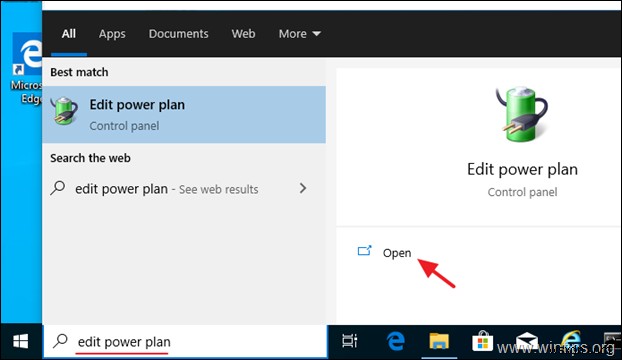Expand web results arrow for edit power plan
Image resolution: width=622 pixels, height=360 pixels.
303,188
